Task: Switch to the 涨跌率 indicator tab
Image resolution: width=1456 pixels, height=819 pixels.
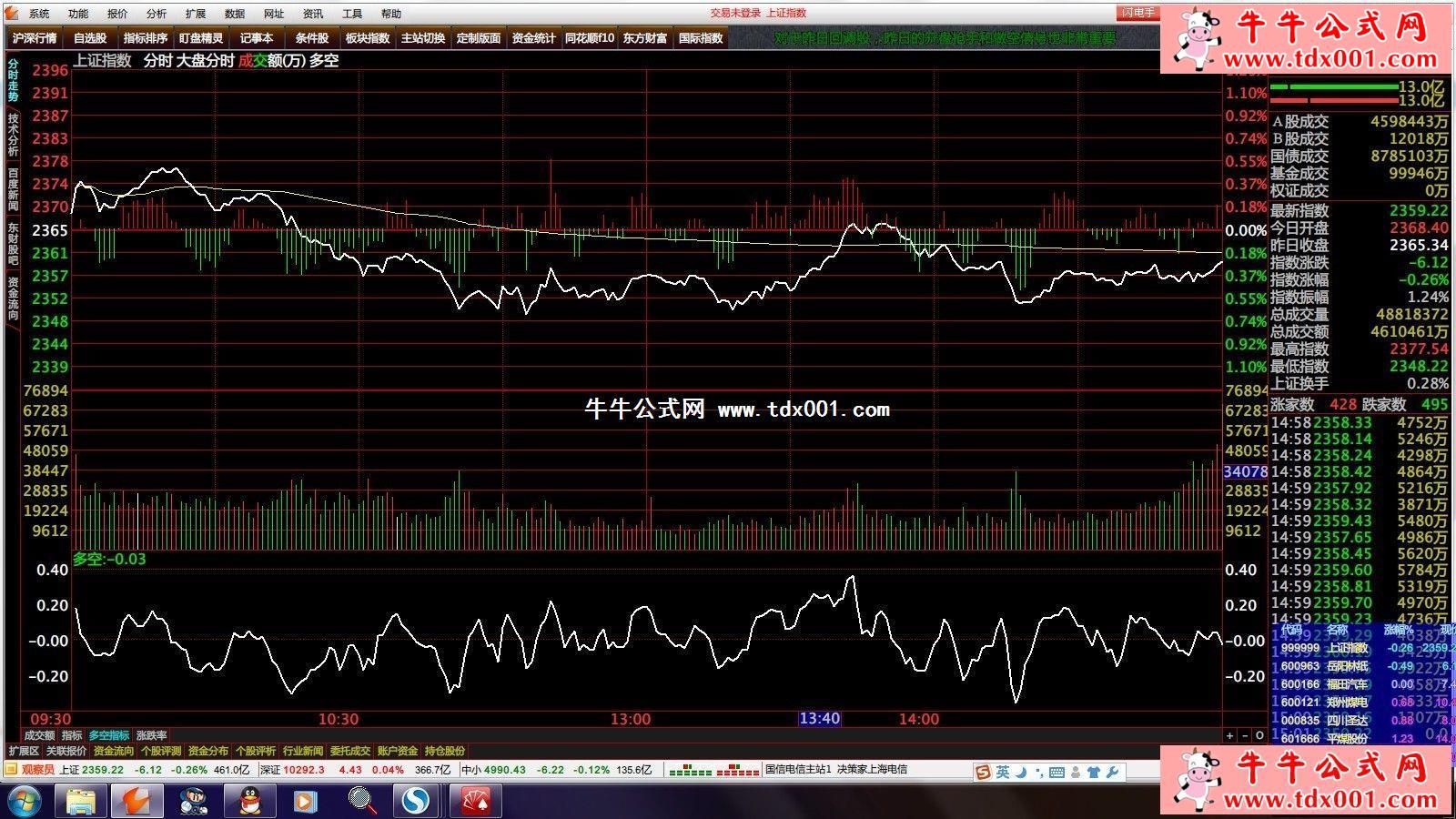Action: [x=152, y=735]
